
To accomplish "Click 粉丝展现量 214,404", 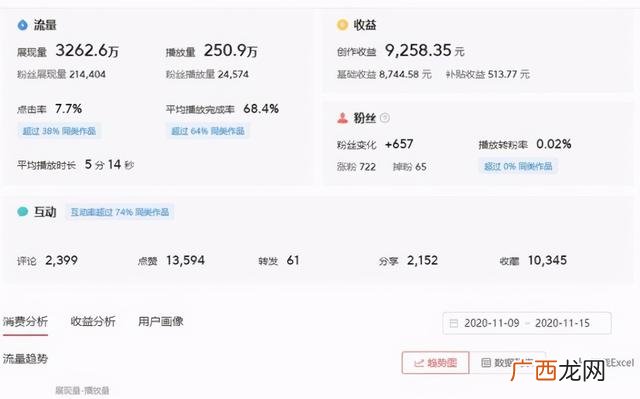I will (61, 74).
